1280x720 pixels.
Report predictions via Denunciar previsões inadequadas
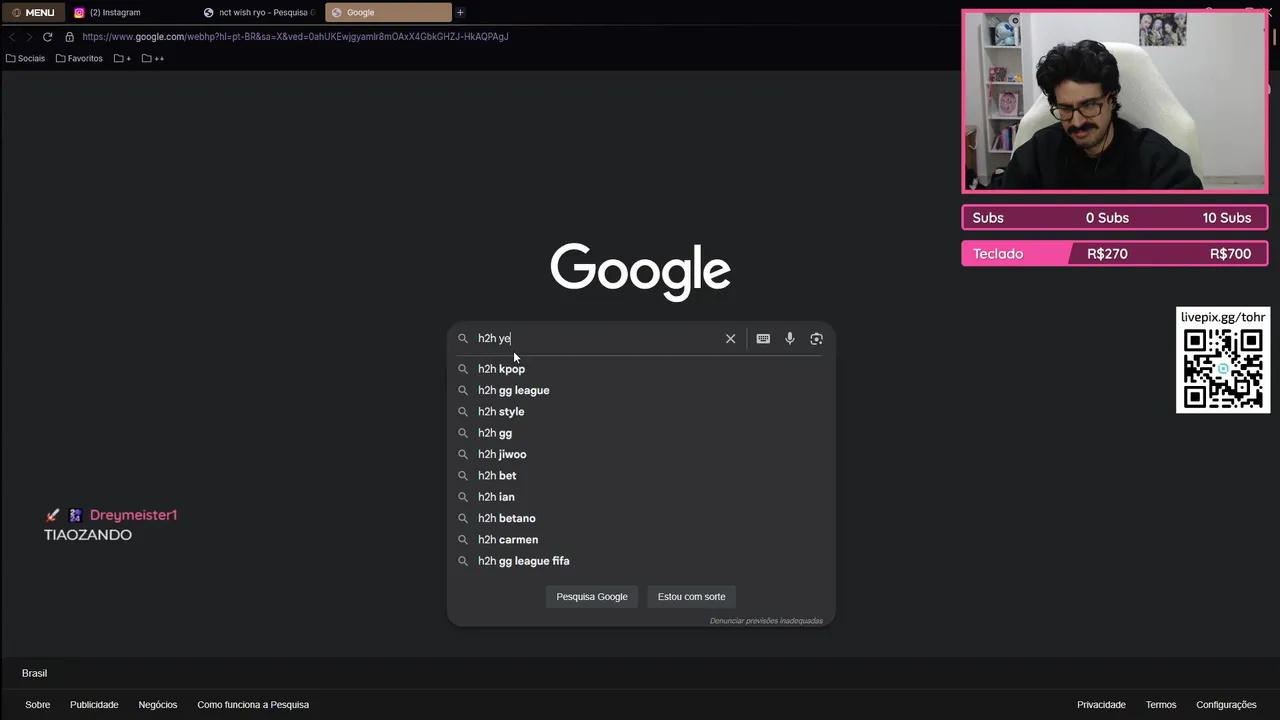[766, 621]
